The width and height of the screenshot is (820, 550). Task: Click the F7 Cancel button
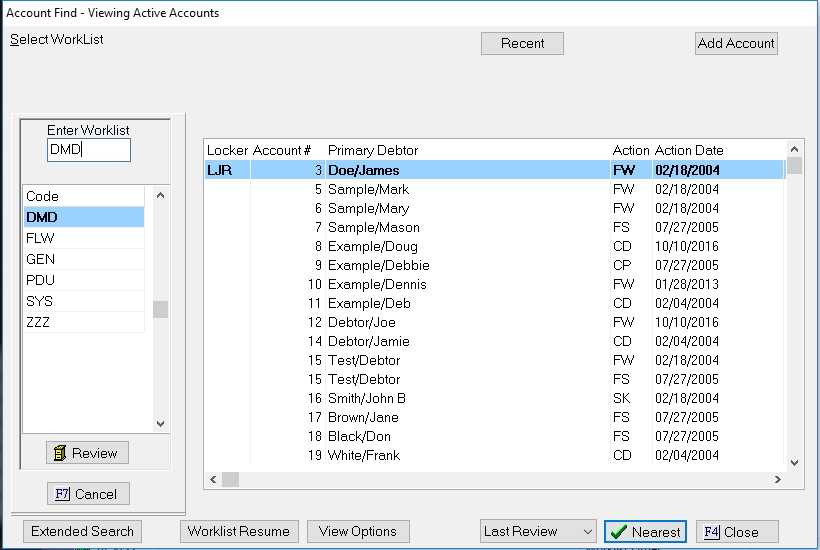[x=87, y=494]
